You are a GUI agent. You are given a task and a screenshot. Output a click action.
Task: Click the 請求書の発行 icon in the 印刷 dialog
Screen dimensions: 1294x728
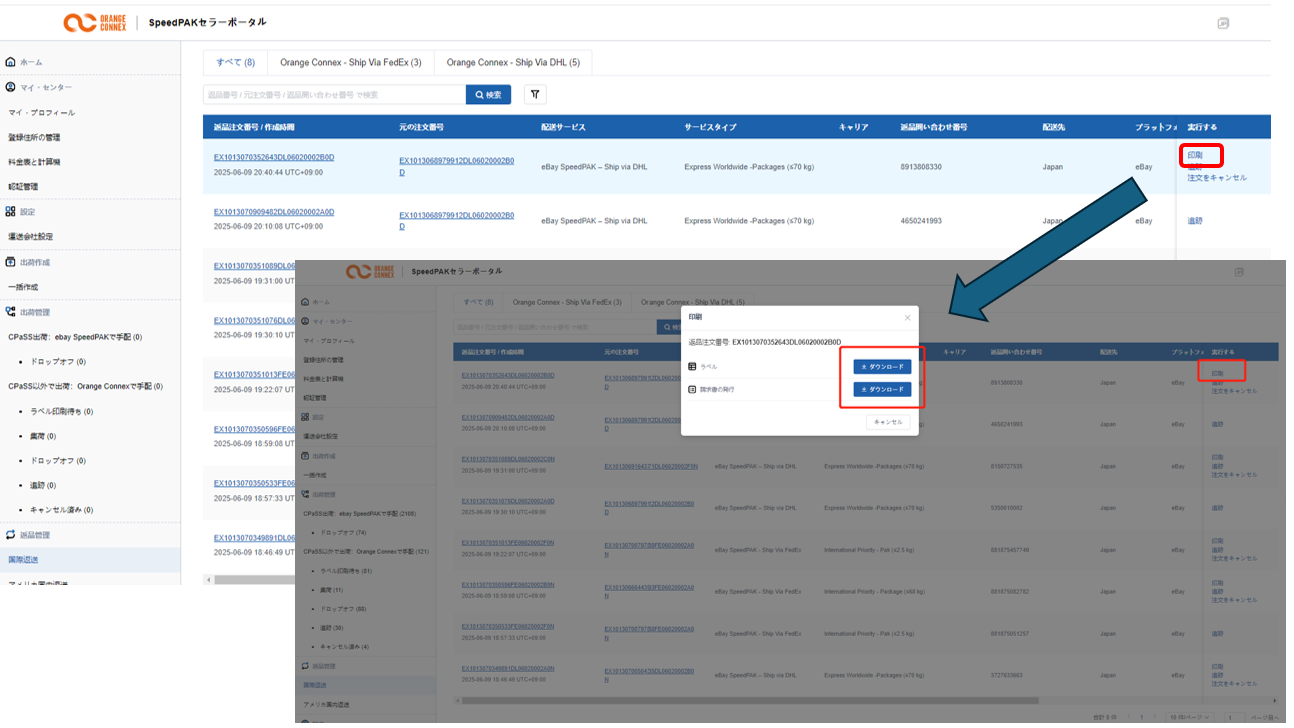click(692, 389)
